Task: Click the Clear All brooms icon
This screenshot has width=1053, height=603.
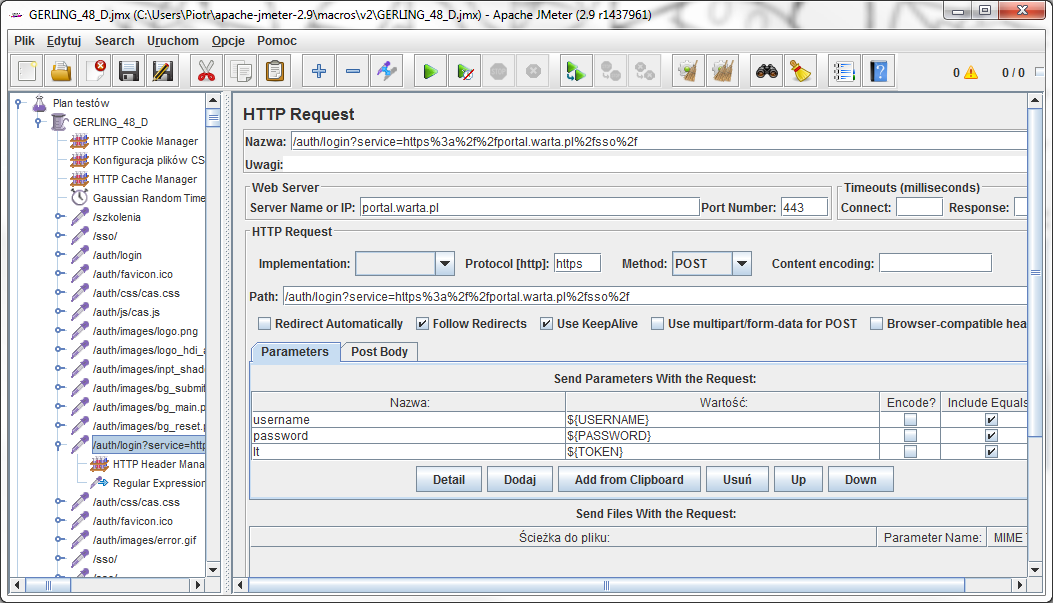Action: [x=723, y=71]
